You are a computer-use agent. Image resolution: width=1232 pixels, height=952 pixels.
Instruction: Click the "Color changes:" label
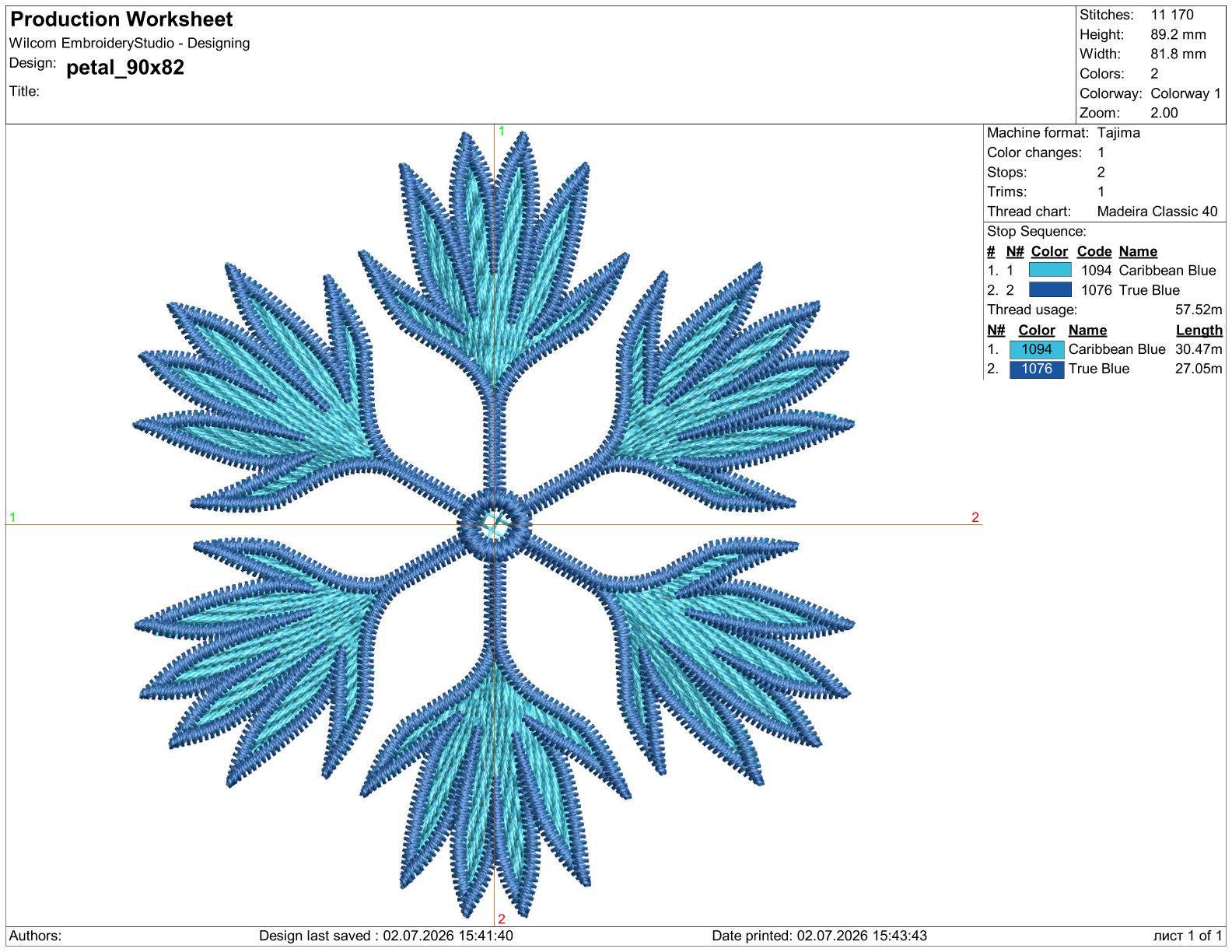(1034, 152)
